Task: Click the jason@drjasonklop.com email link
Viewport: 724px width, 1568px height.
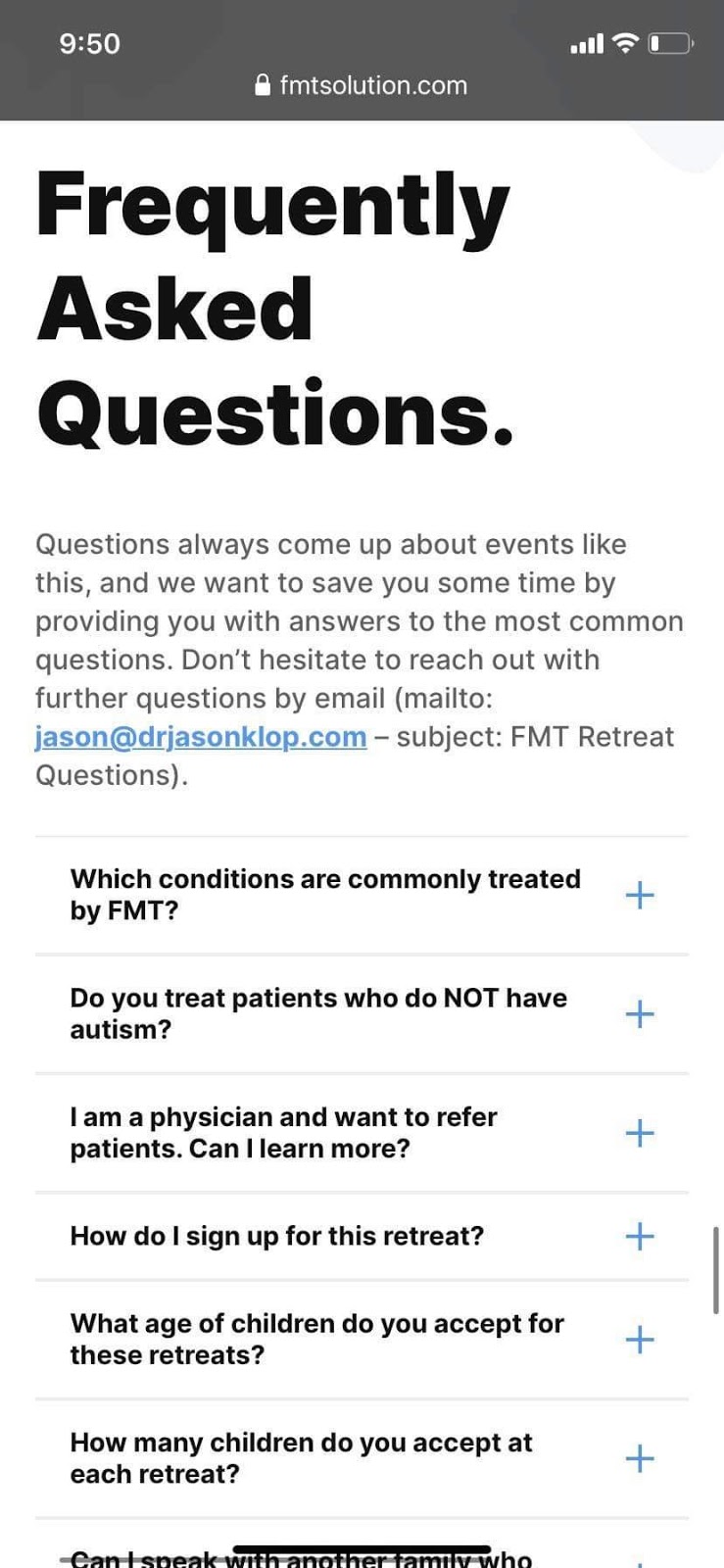Action: point(201,737)
